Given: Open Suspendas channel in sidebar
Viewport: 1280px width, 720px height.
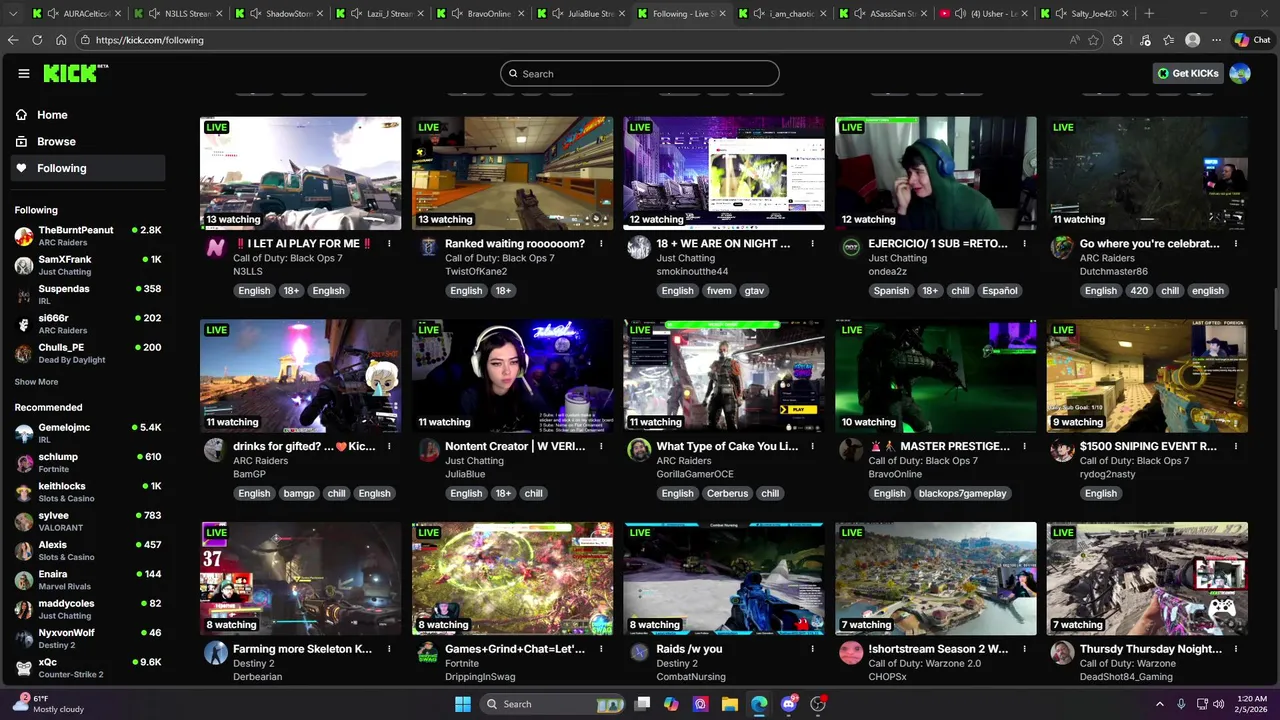Looking at the screenshot, I should click(88, 294).
